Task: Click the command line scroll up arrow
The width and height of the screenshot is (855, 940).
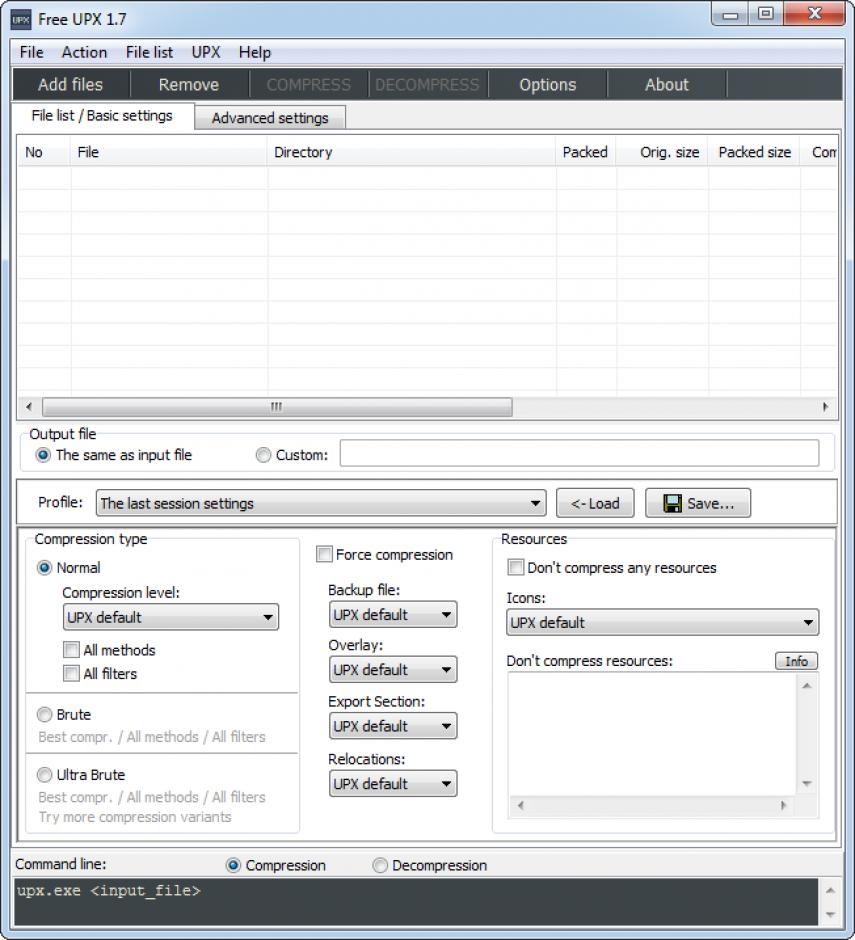Action: point(830,891)
